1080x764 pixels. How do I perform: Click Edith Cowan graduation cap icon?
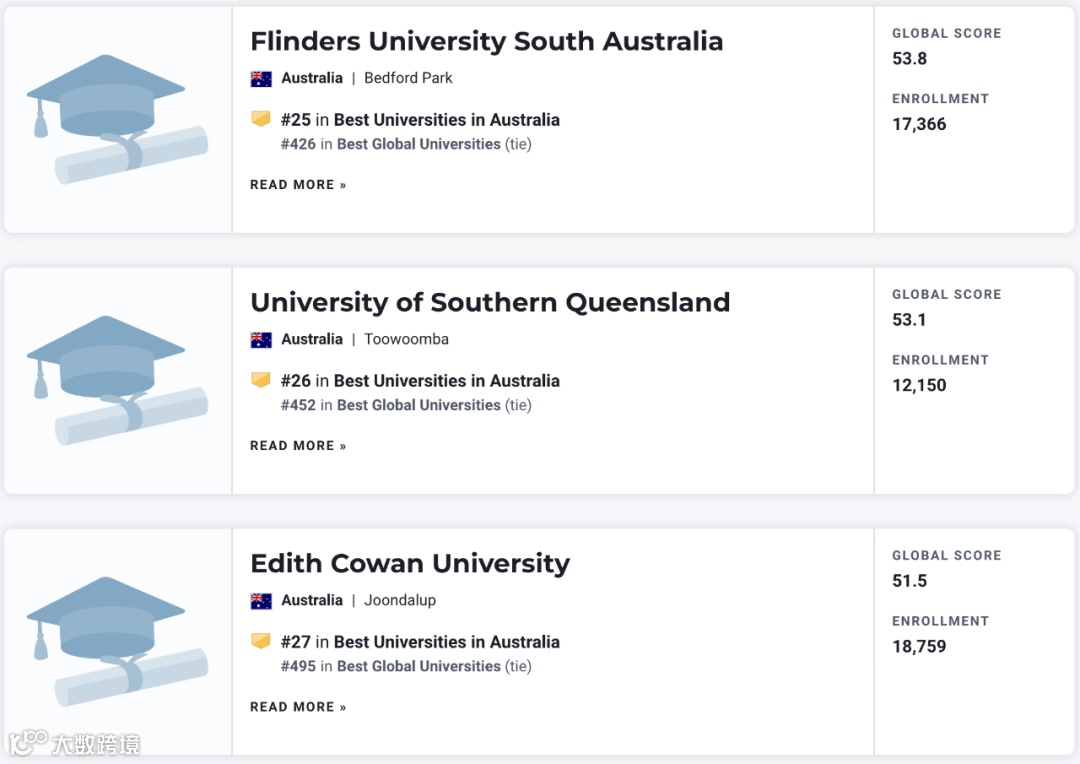(x=116, y=642)
